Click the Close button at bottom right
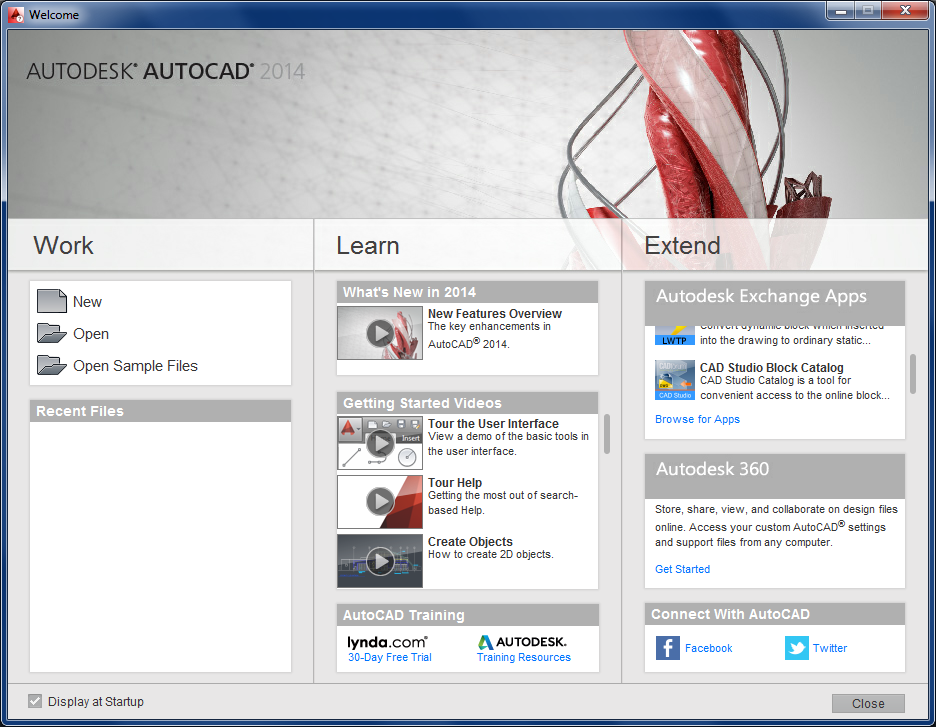 click(x=868, y=704)
